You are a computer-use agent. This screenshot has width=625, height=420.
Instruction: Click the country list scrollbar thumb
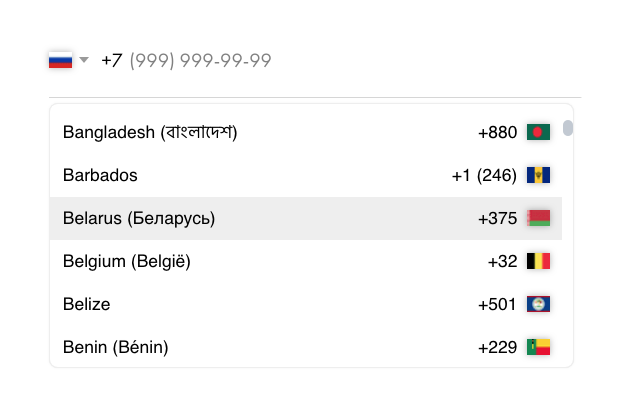coord(568,128)
